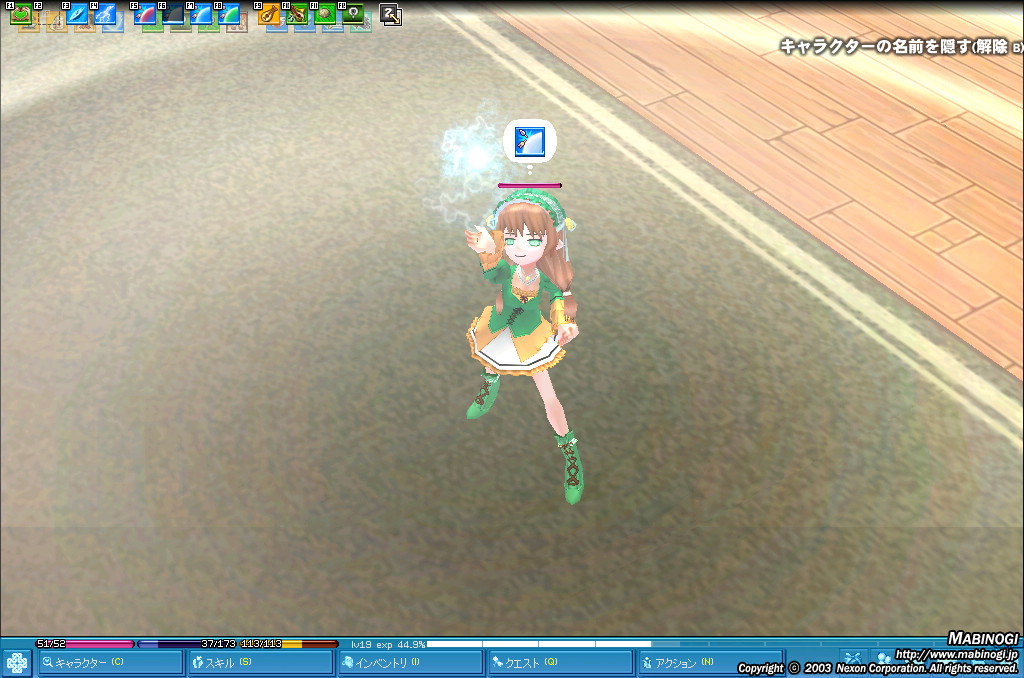The image size is (1024, 678).
Task: Select the F7 blue ranged skill
Action: 201,13
